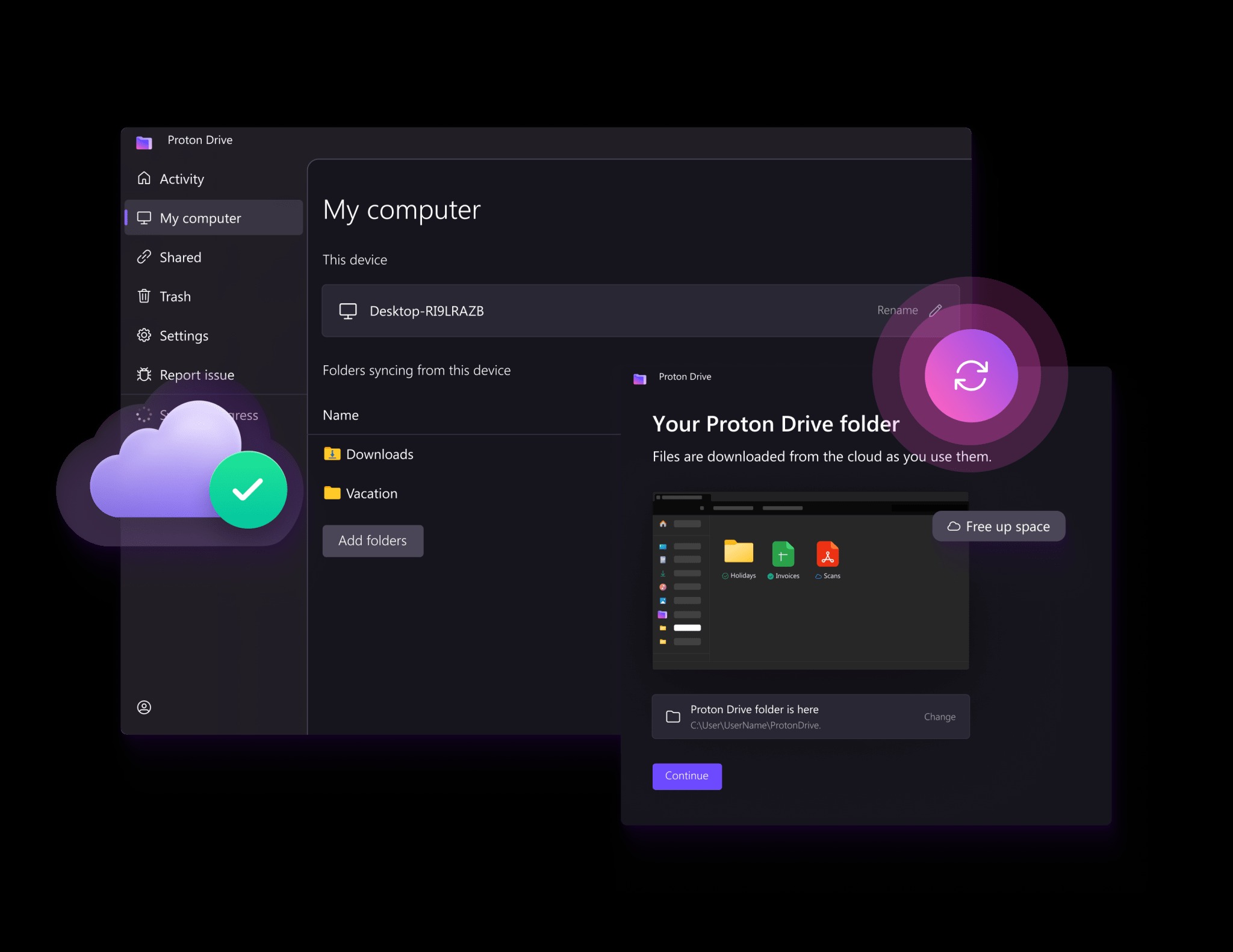
Task: Navigate to Trash in sidebar
Action: tap(174, 296)
